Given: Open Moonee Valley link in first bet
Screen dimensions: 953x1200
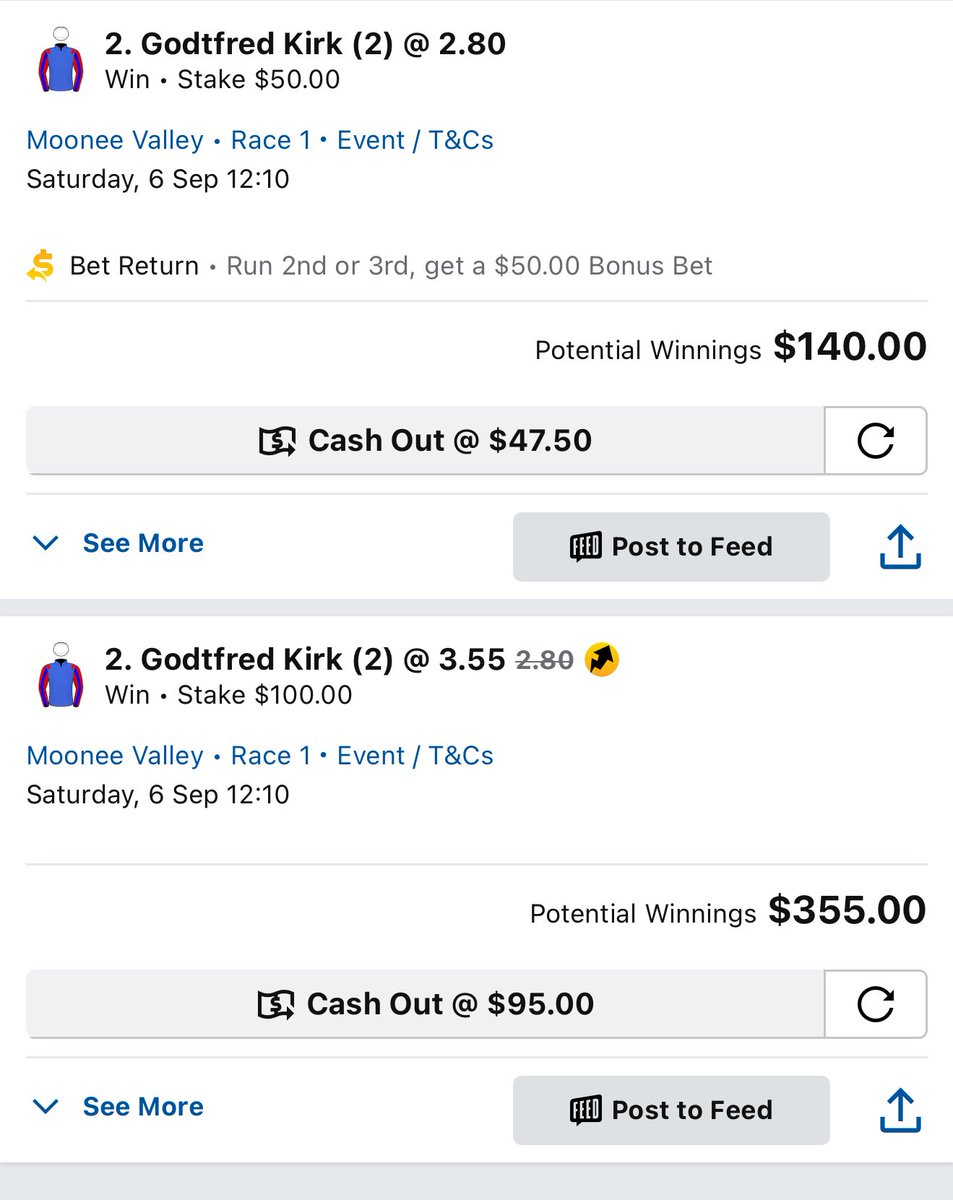Looking at the screenshot, I should 115,140.
